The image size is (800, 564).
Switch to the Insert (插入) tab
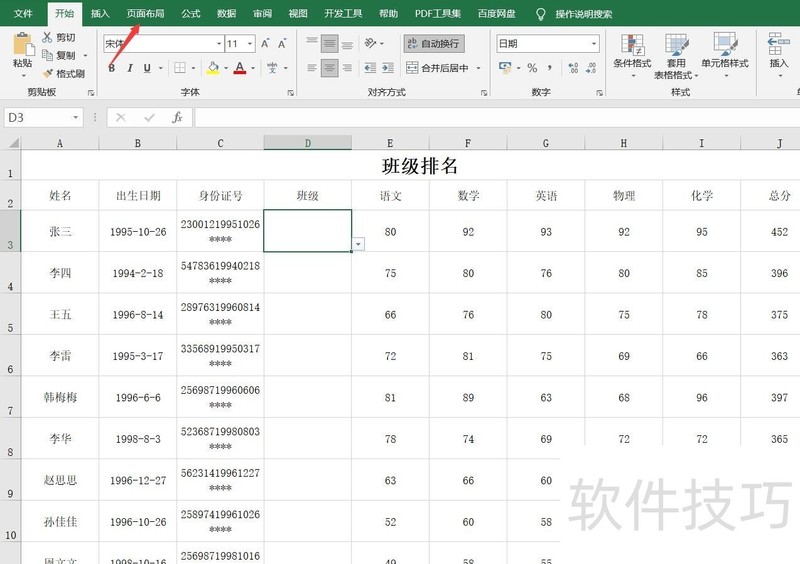tap(100, 14)
